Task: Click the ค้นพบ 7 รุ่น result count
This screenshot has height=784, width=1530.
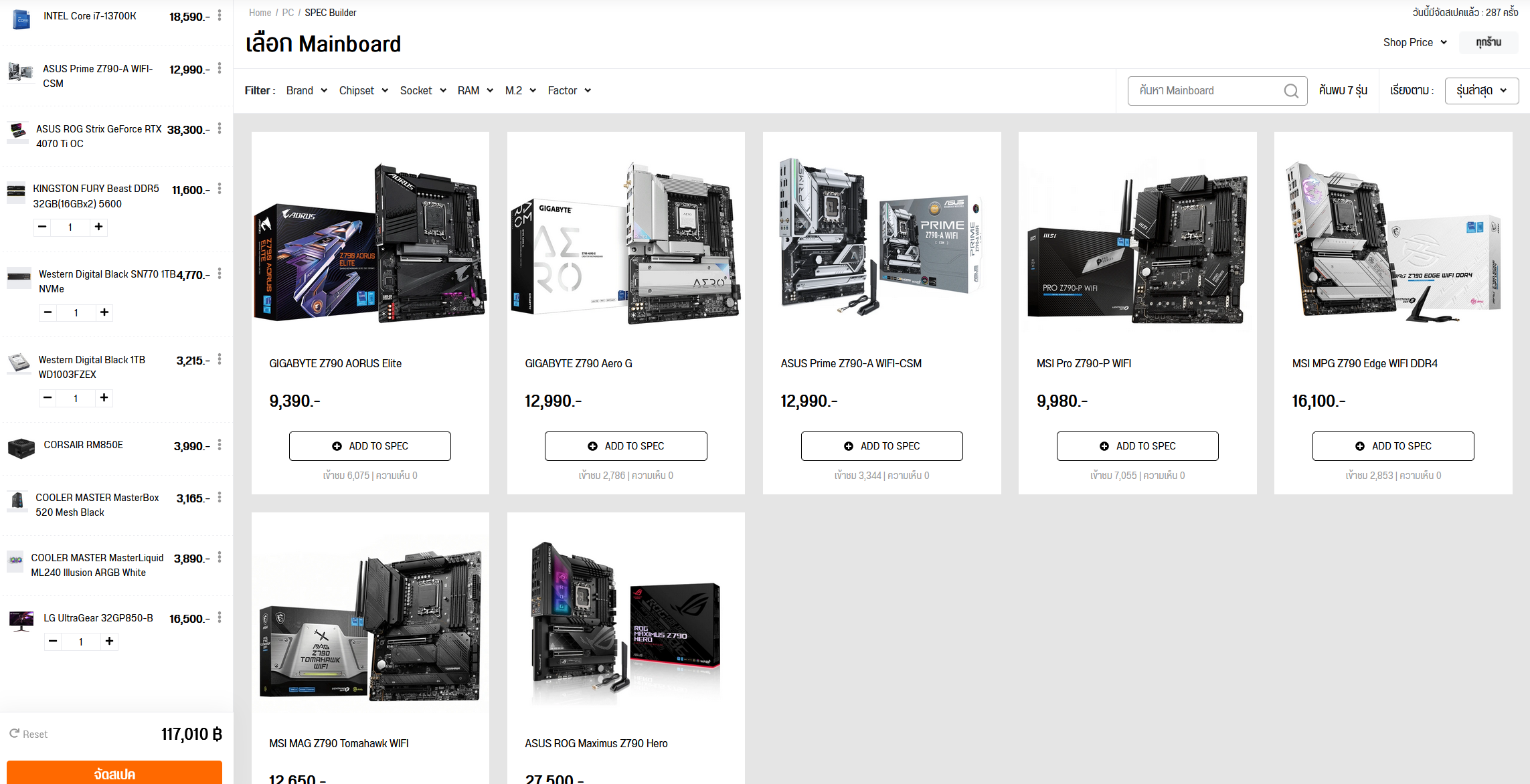Action: pos(1343,90)
